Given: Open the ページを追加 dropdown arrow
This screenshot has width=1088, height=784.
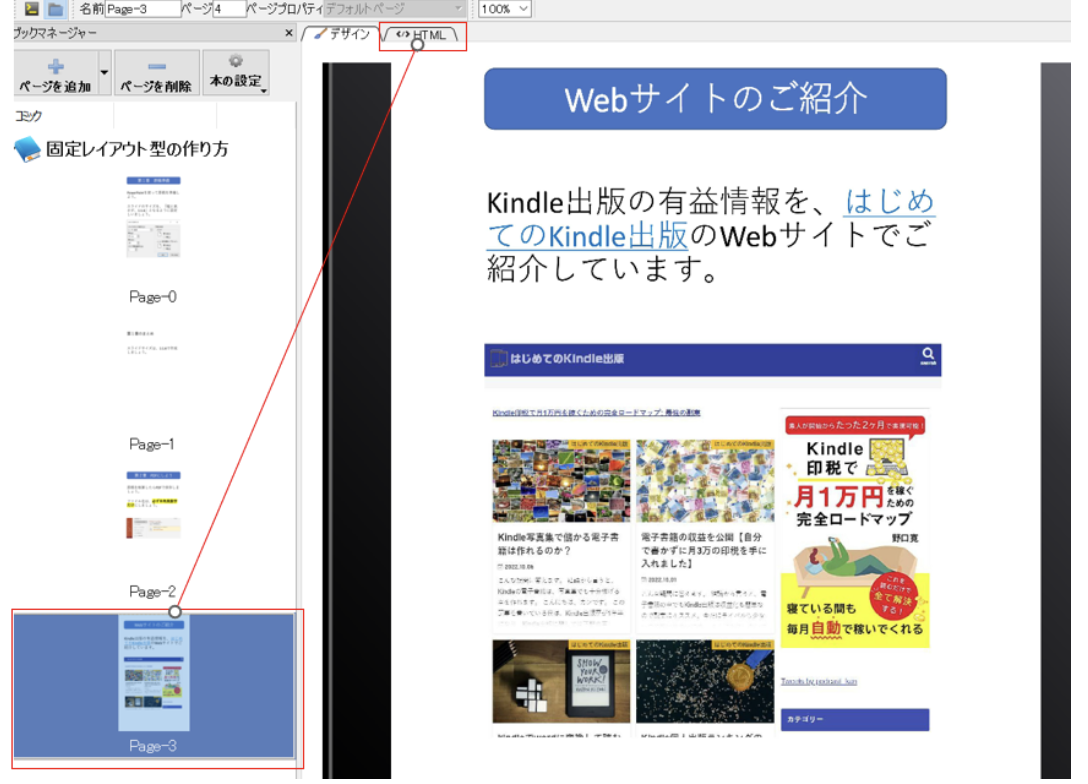Looking at the screenshot, I should 104,72.
